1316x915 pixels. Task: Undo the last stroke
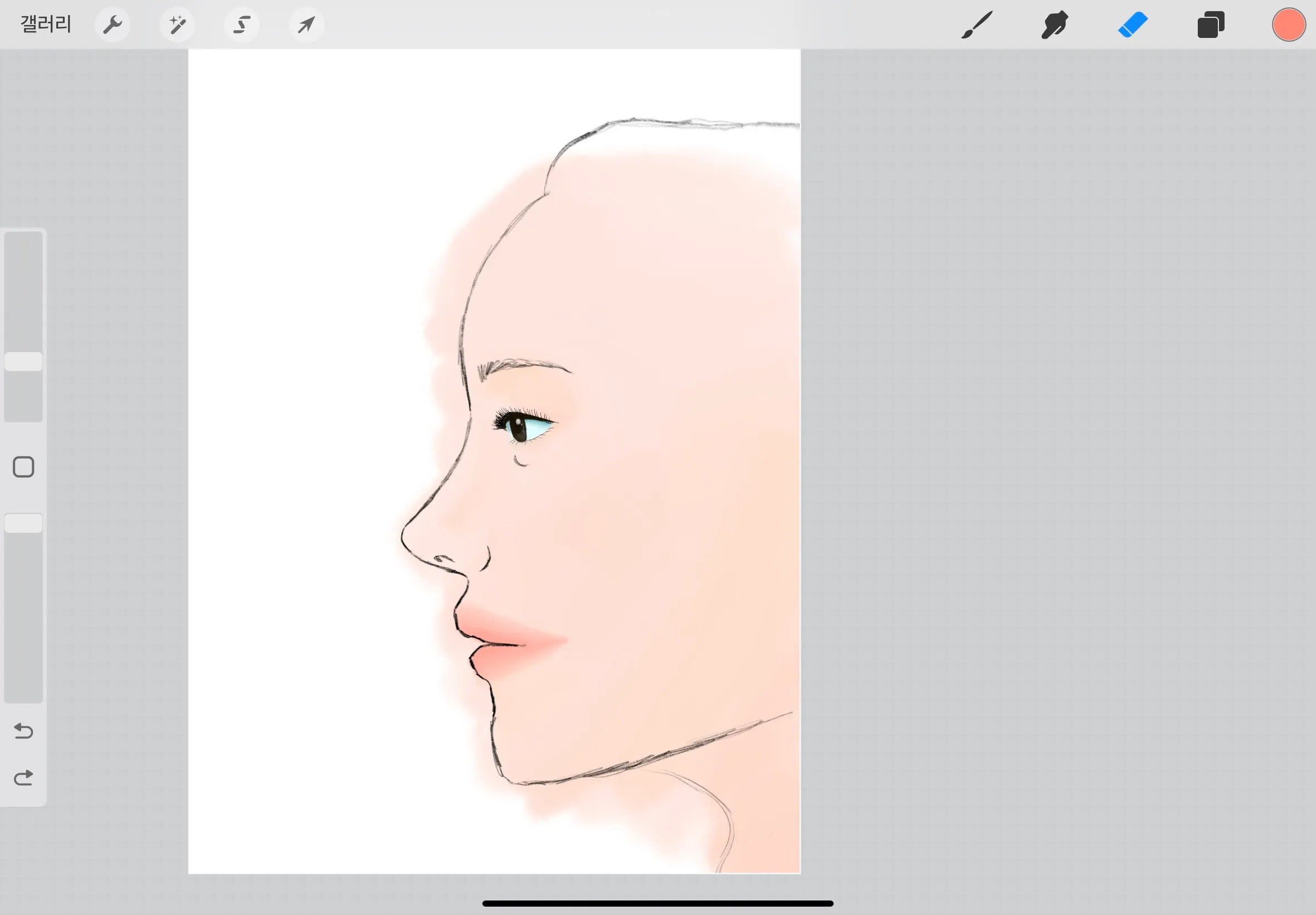[x=23, y=731]
